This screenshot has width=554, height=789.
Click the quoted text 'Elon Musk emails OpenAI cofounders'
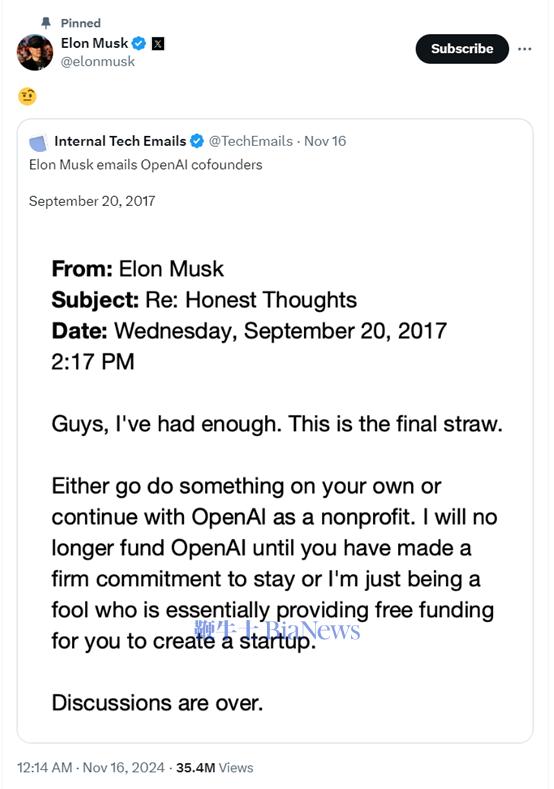click(145, 165)
